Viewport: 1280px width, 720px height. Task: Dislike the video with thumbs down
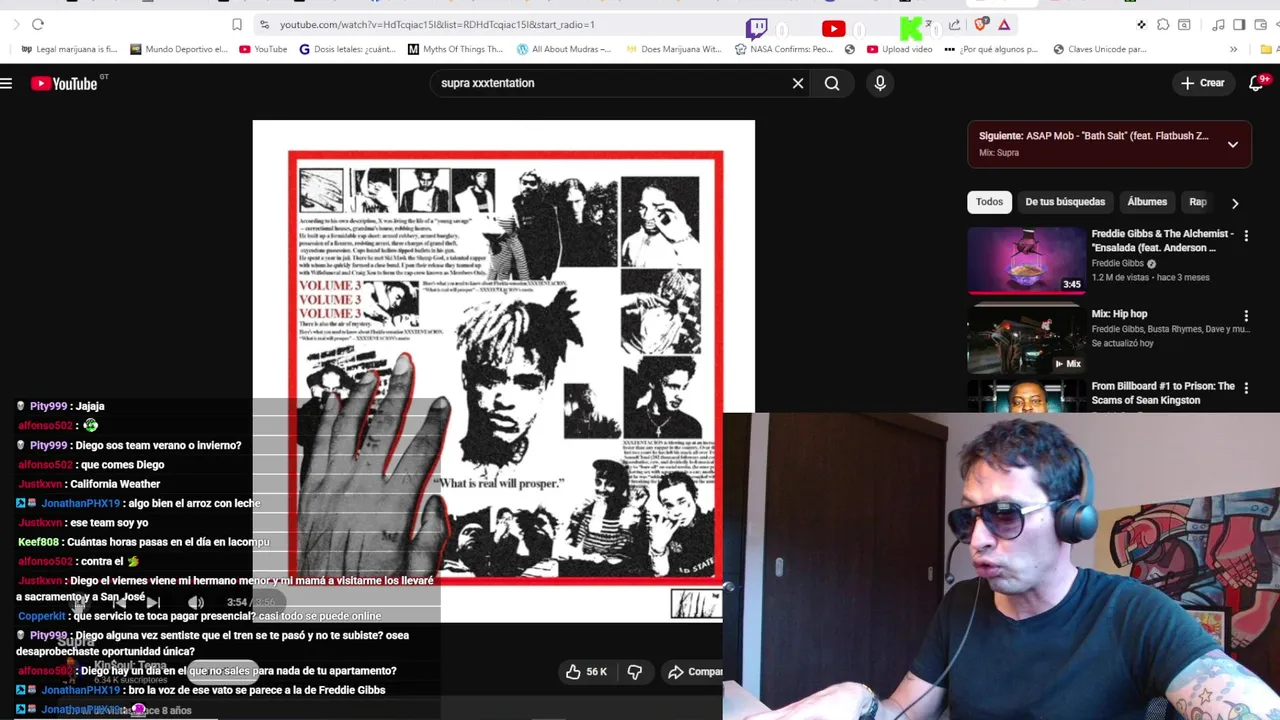pyautogui.click(x=634, y=672)
